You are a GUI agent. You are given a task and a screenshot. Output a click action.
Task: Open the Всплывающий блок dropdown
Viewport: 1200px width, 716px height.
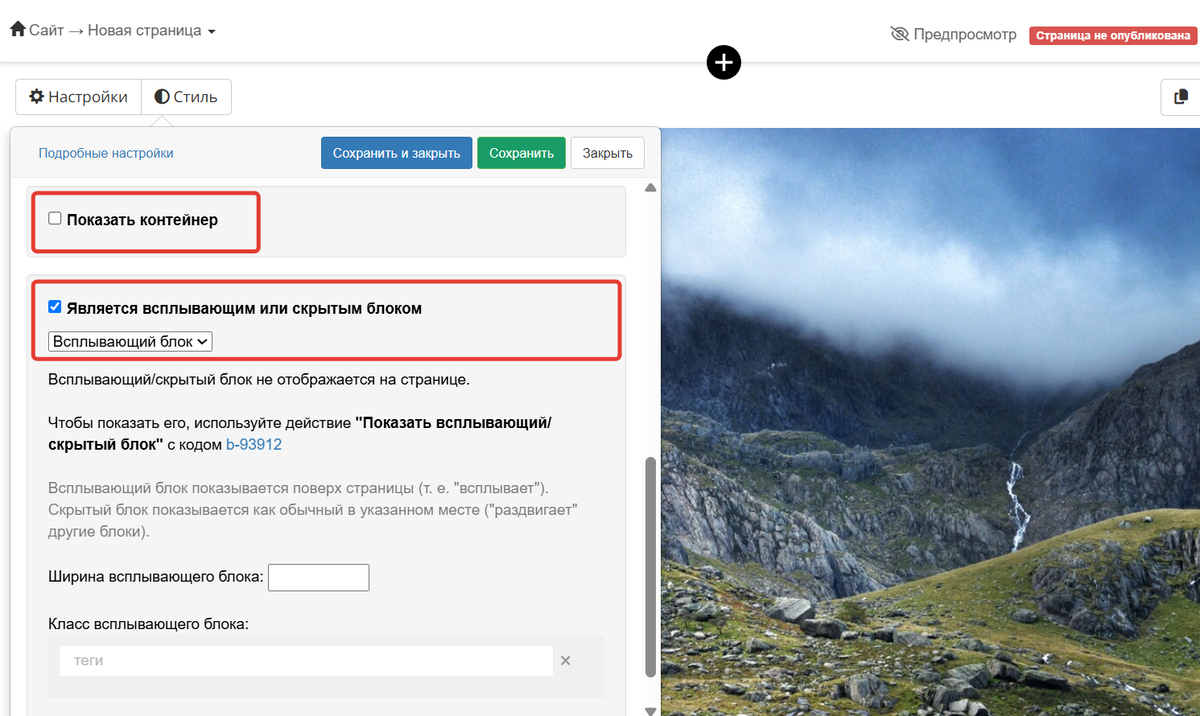click(130, 341)
